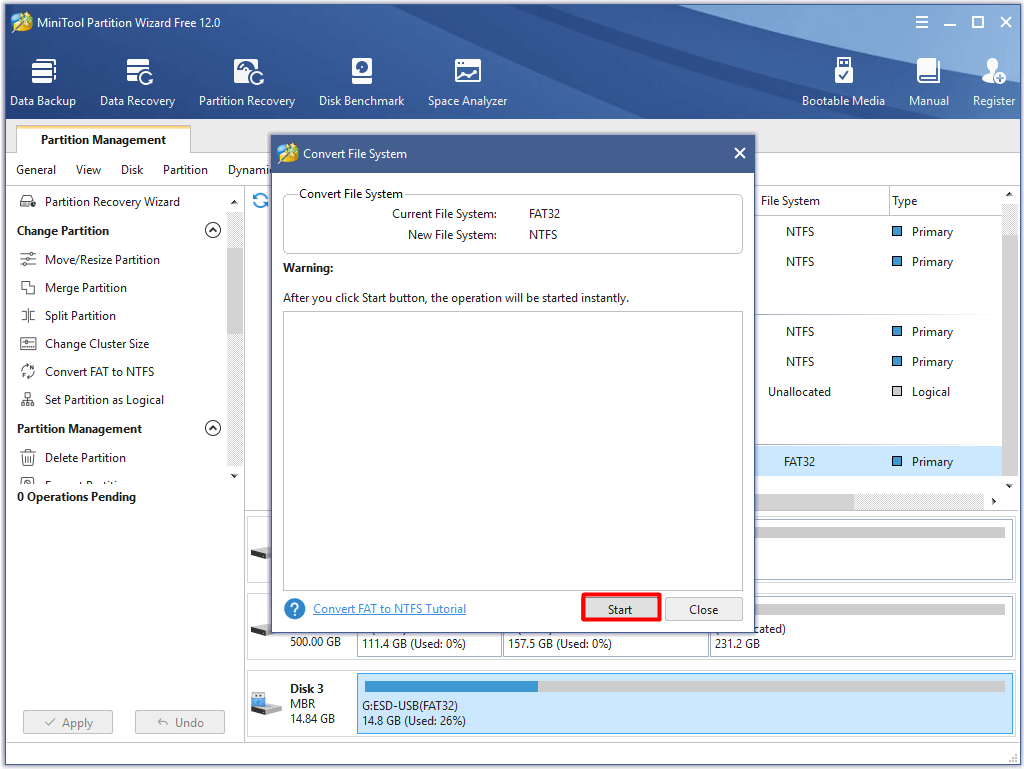Screen dimensions: 1024x769
Task: Click the Split Partition icon
Action: click(x=28, y=316)
